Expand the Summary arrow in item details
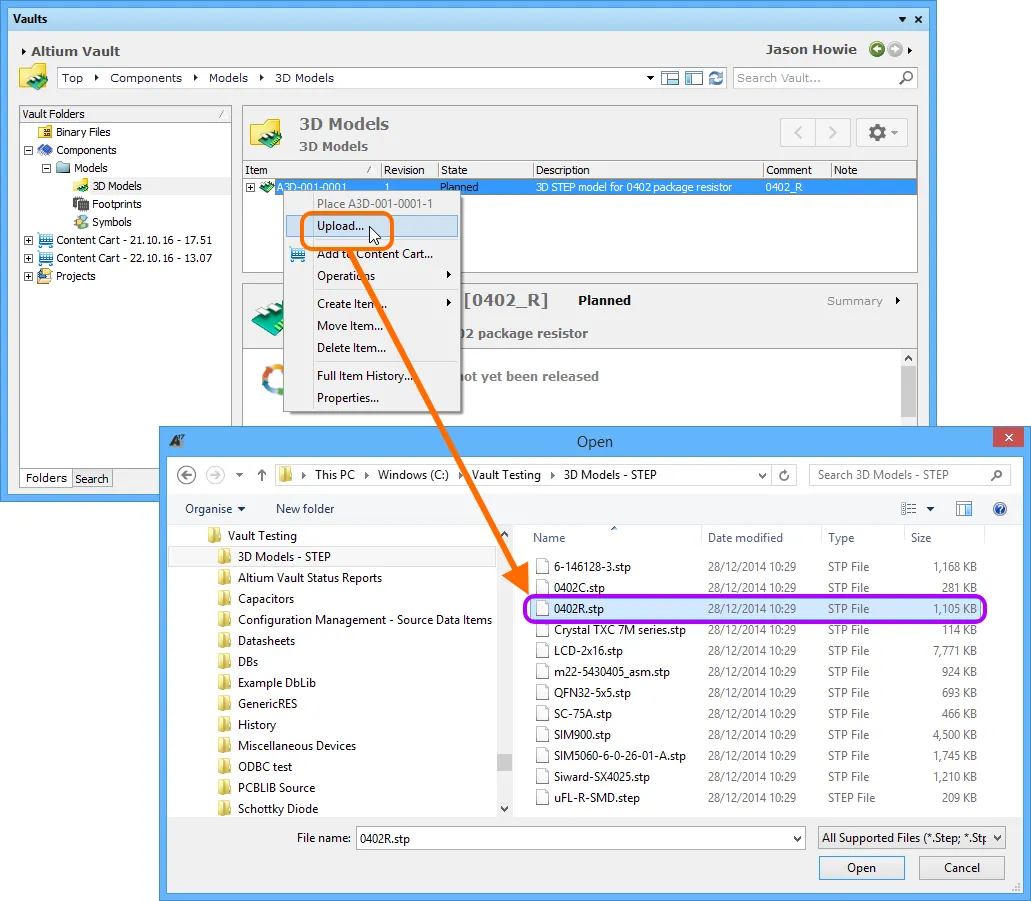 (x=898, y=301)
